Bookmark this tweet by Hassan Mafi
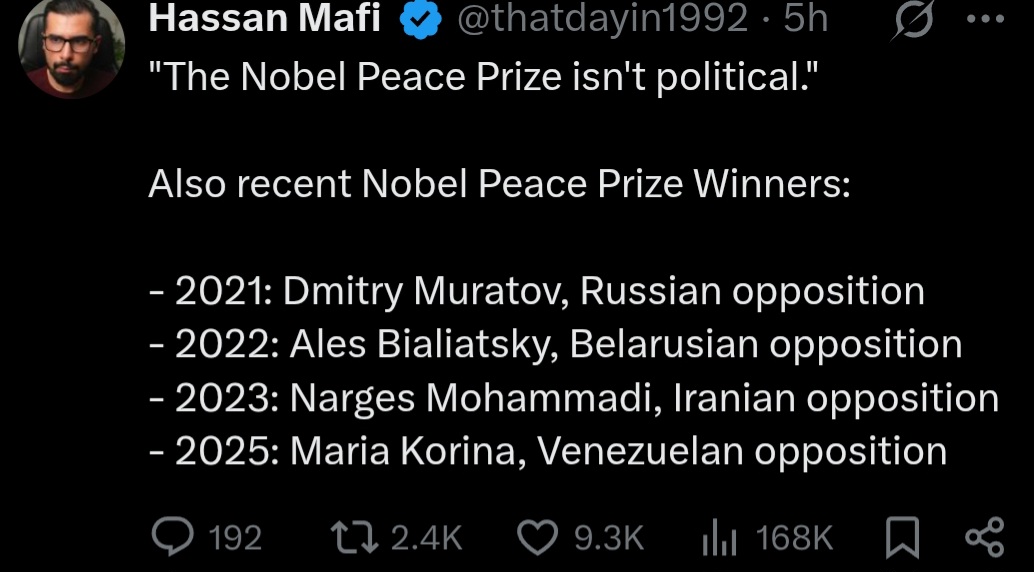This screenshot has height=572, width=1034. 901,537
